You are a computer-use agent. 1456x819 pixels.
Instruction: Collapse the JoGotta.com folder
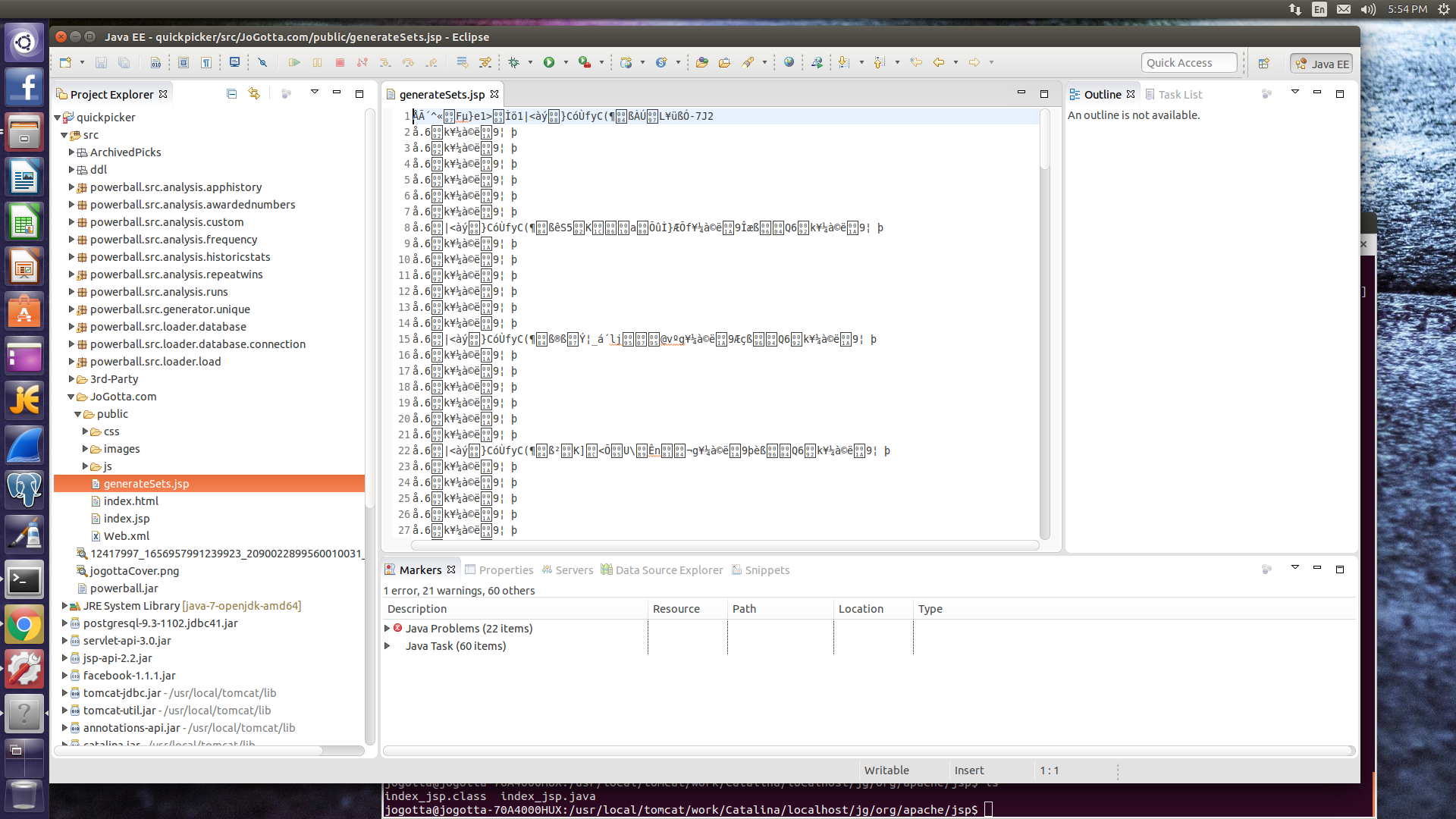pos(71,397)
